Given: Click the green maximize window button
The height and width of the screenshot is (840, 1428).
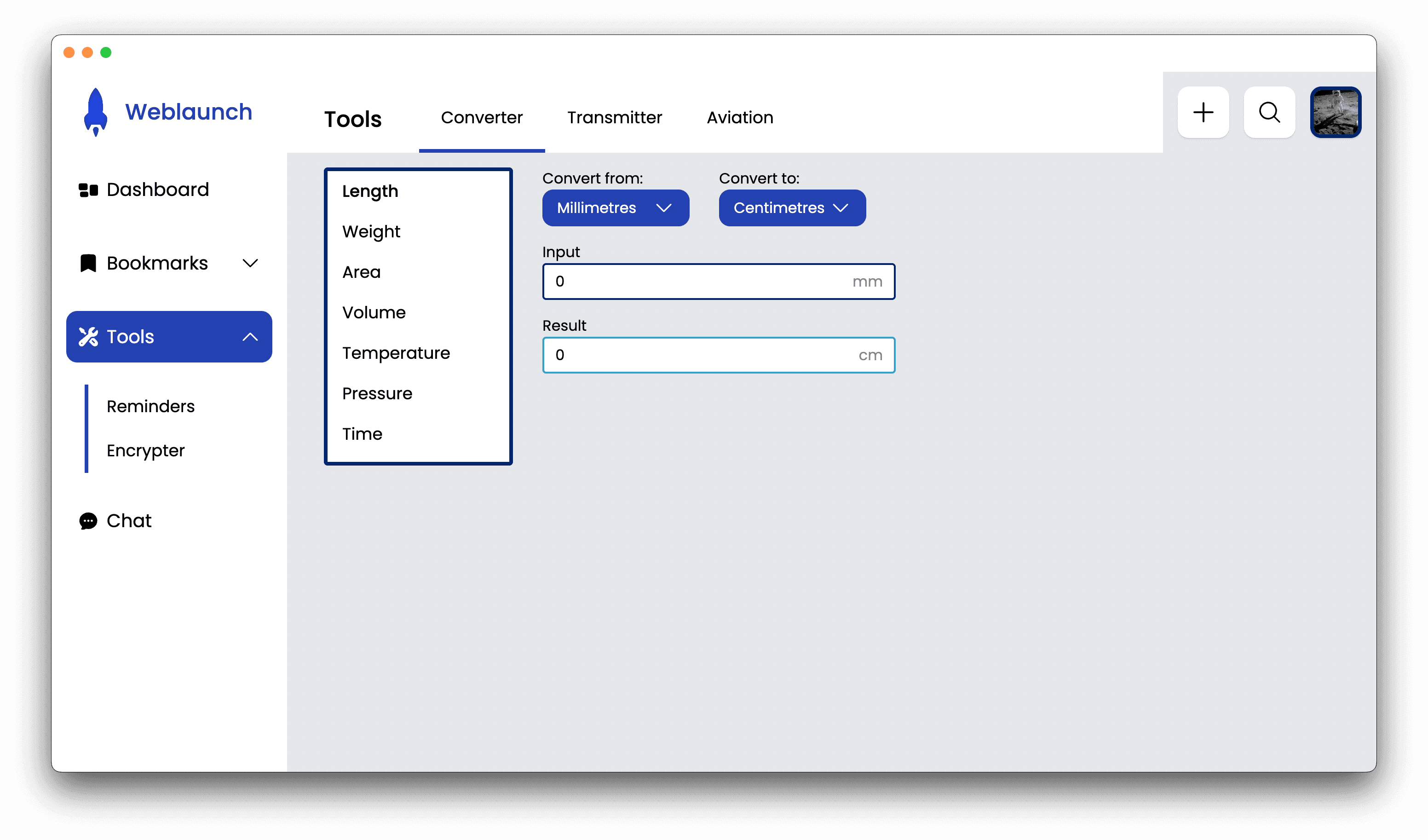Looking at the screenshot, I should click(x=106, y=52).
